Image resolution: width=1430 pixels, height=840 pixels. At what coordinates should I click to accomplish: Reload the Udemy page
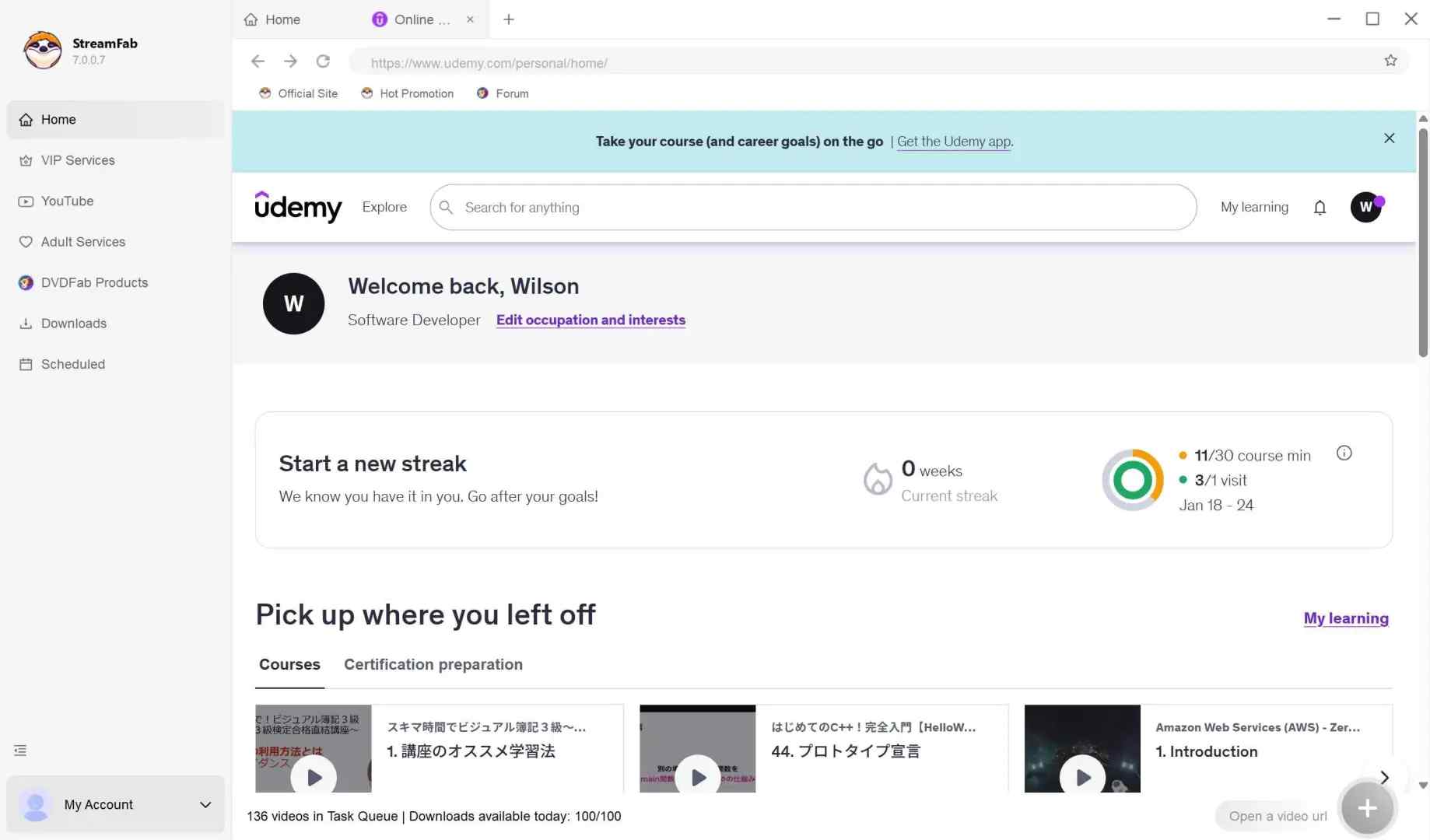[323, 61]
